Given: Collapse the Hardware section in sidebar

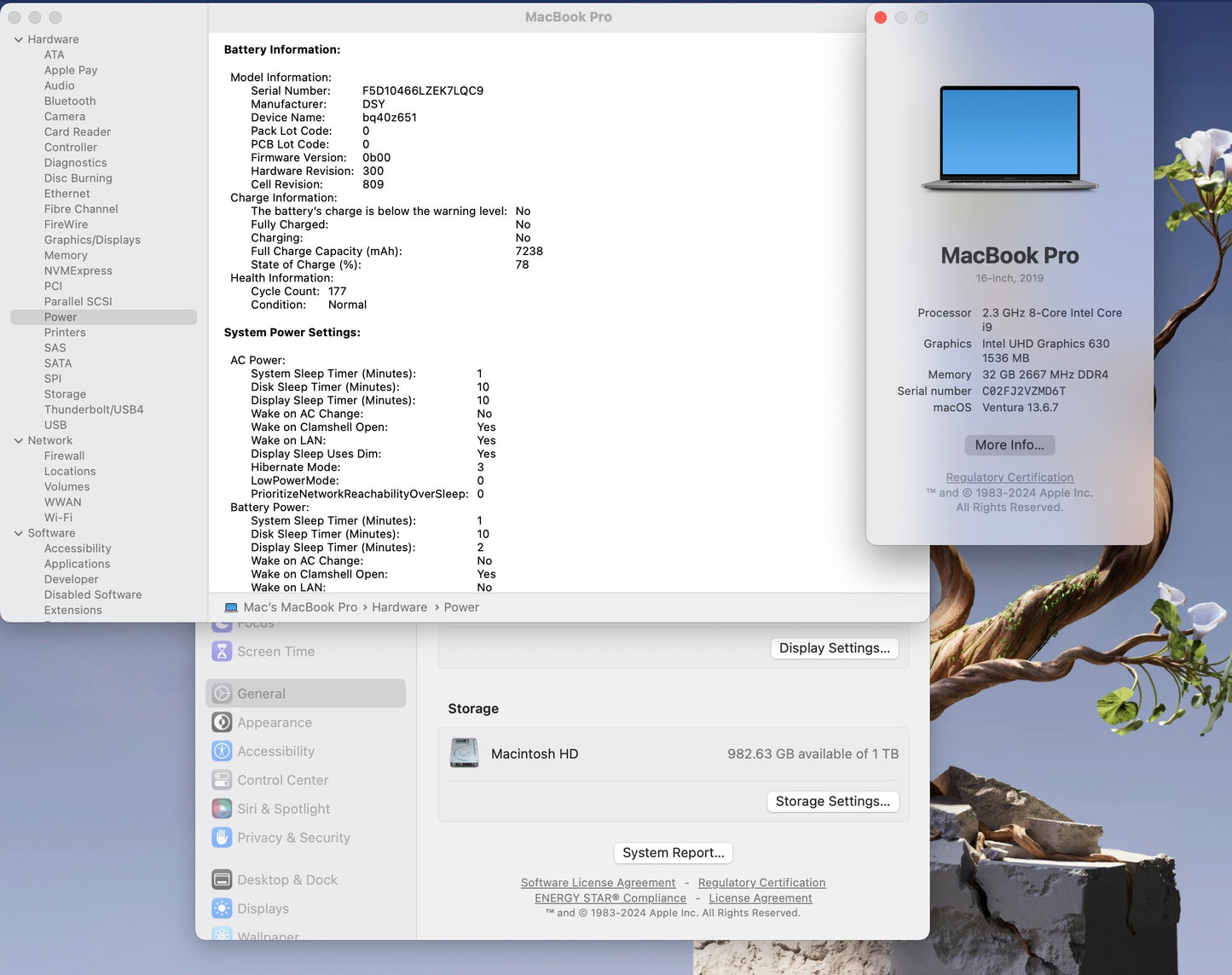Looking at the screenshot, I should (x=19, y=40).
